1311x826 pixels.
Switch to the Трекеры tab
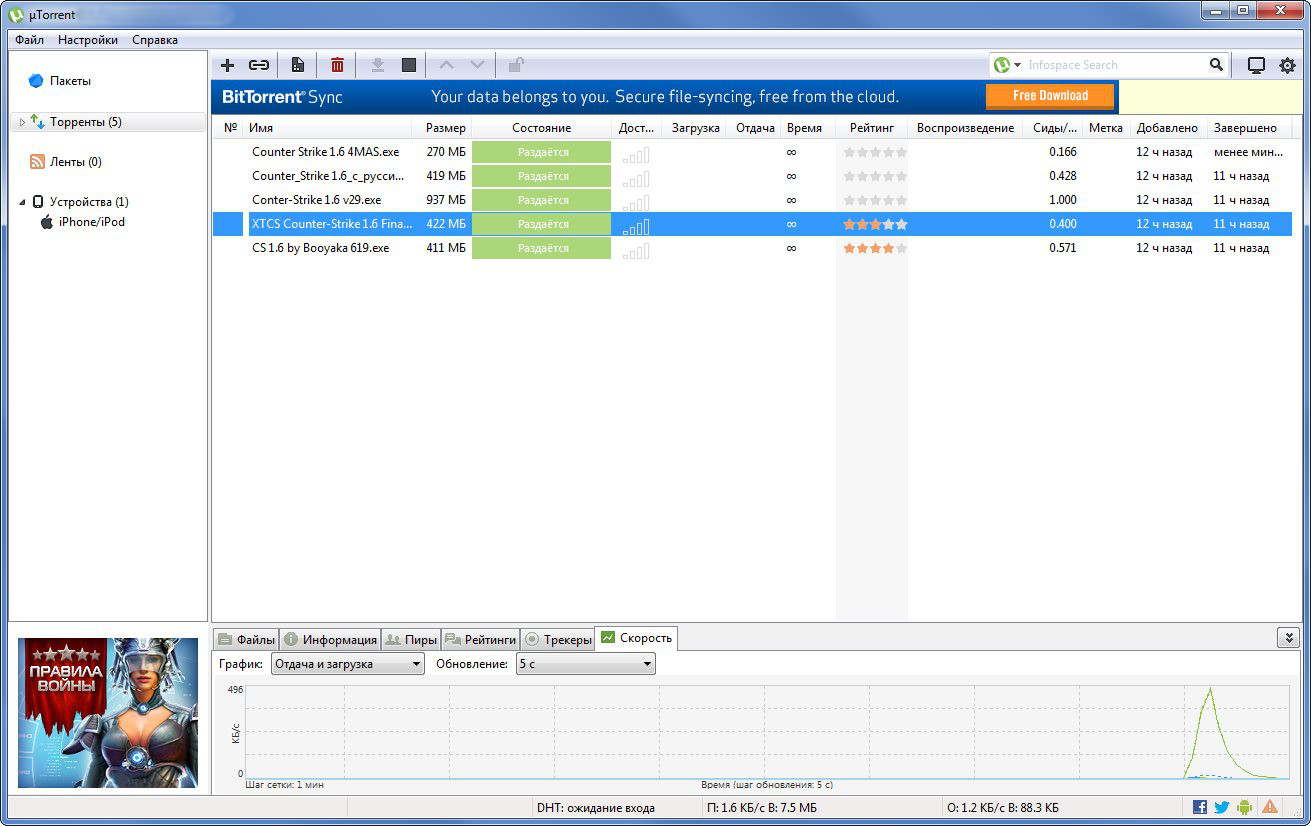click(x=557, y=639)
